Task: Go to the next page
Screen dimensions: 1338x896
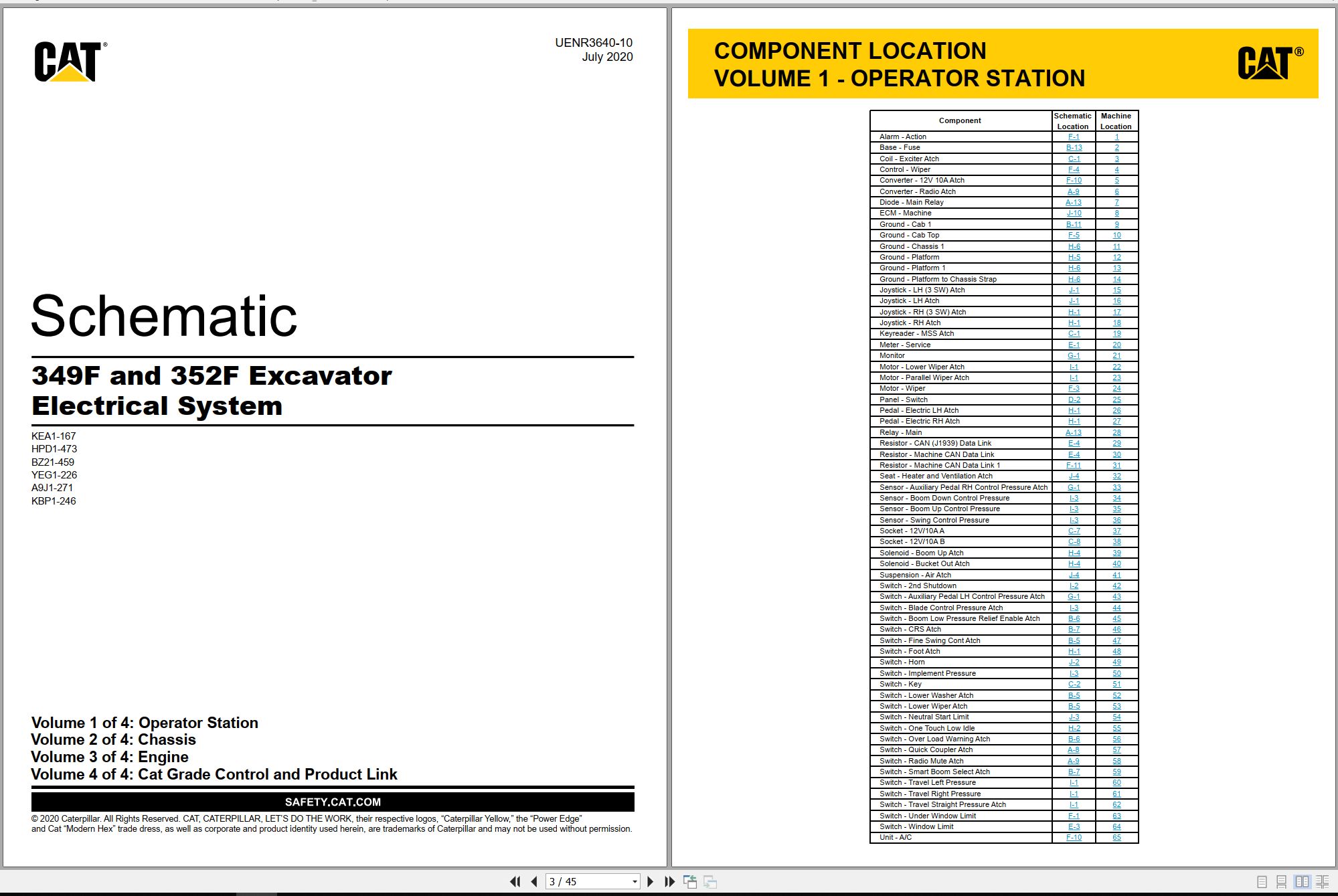Action: (650, 882)
